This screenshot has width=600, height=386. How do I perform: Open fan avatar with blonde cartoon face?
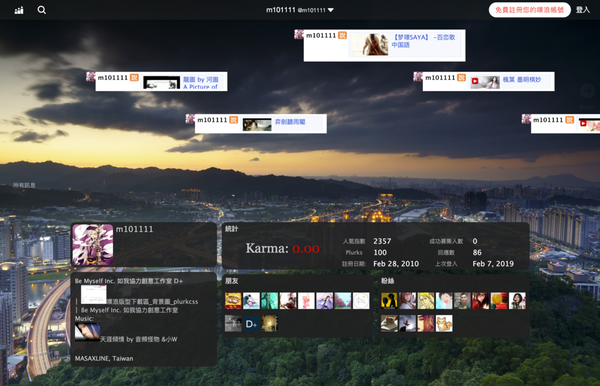426,301
